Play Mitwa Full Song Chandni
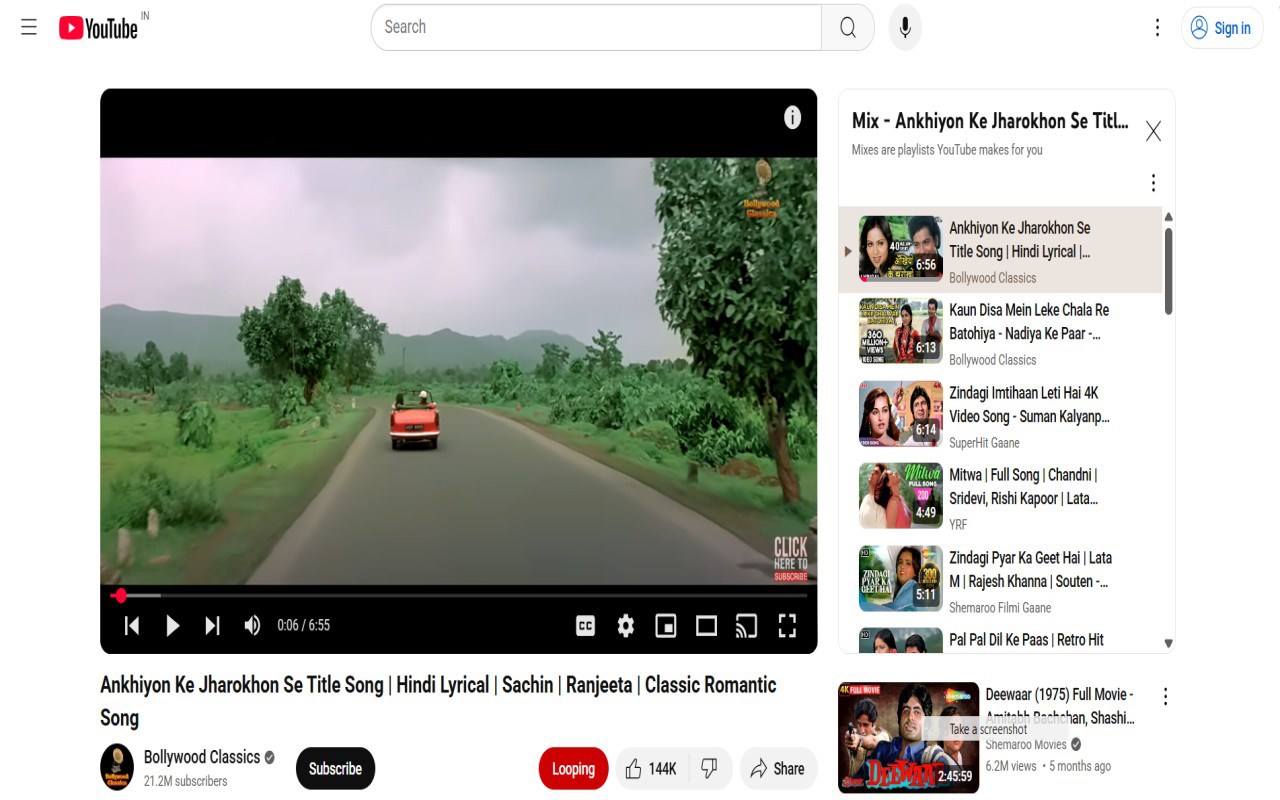Screen dimensions: 1280x800 (x=1024, y=487)
